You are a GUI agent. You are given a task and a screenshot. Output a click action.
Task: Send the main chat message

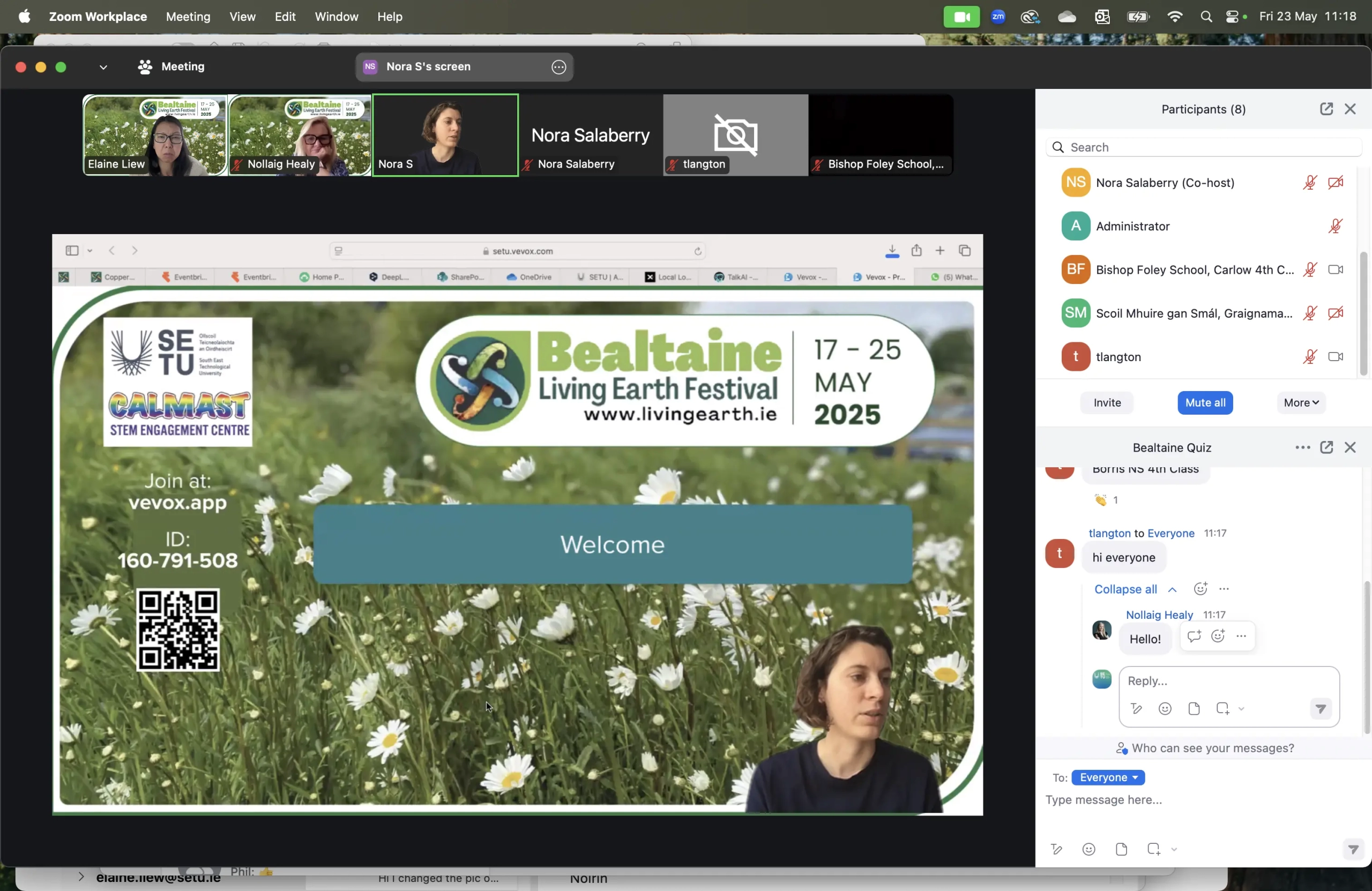[x=1353, y=849]
